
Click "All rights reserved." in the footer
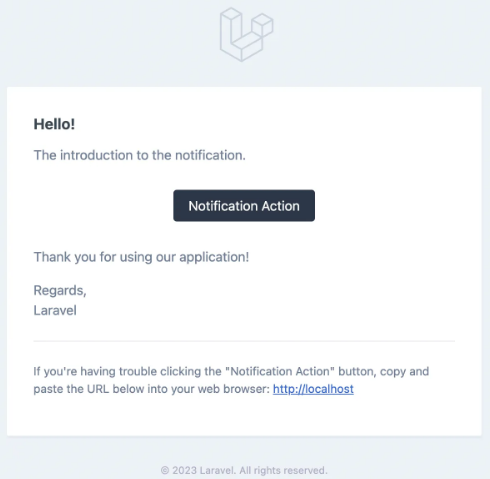click(x=284, y=470)
